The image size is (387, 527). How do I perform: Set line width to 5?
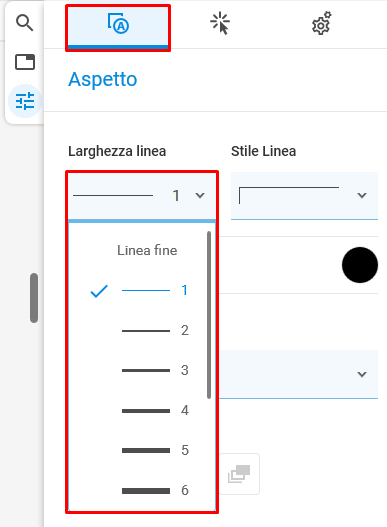pos(142,450)
